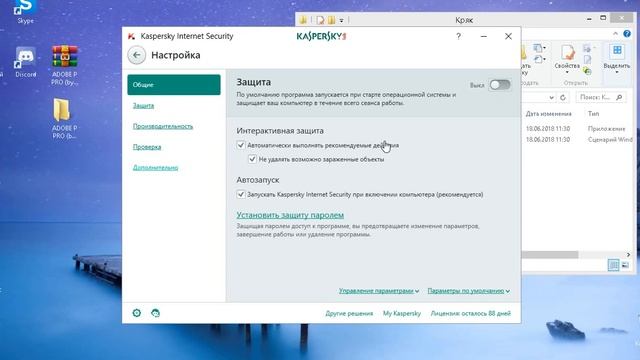Screen dimensions: 640x360
Task: Open the Дополнительно settings section
Action: click(156, 168)
